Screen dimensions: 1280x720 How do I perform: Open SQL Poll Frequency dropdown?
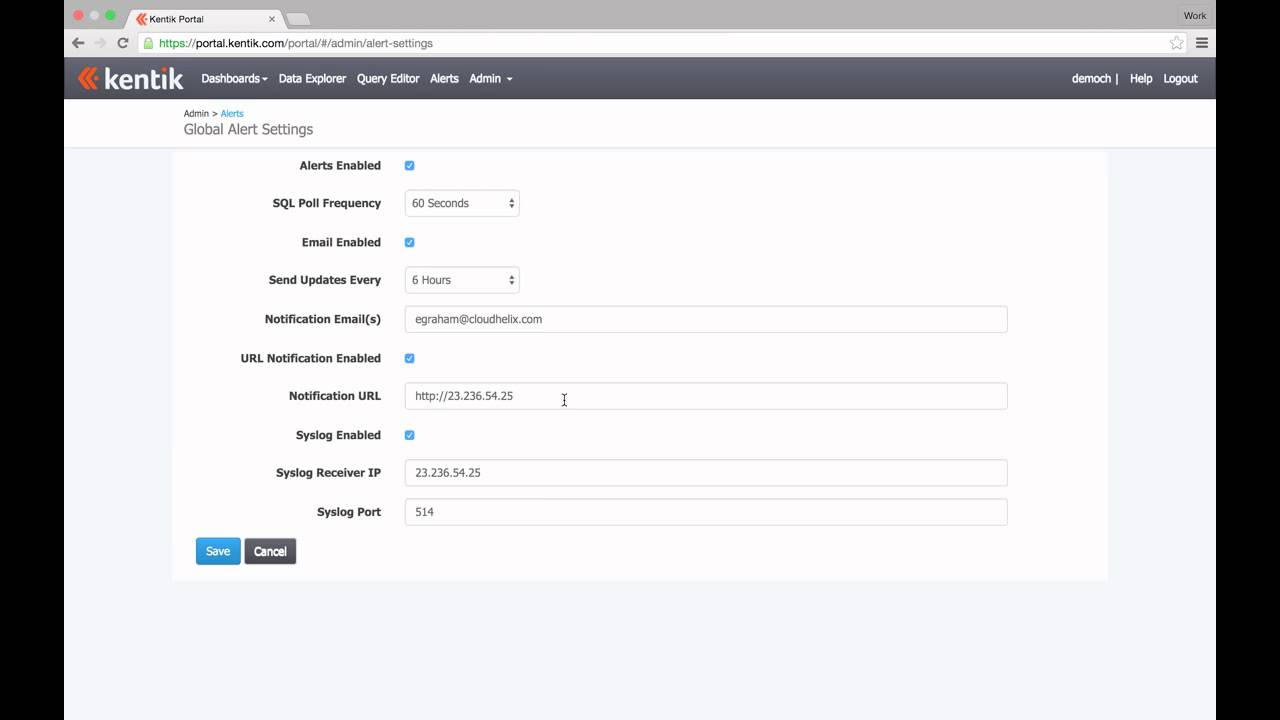pyautogui.click(x=462, y=203)
